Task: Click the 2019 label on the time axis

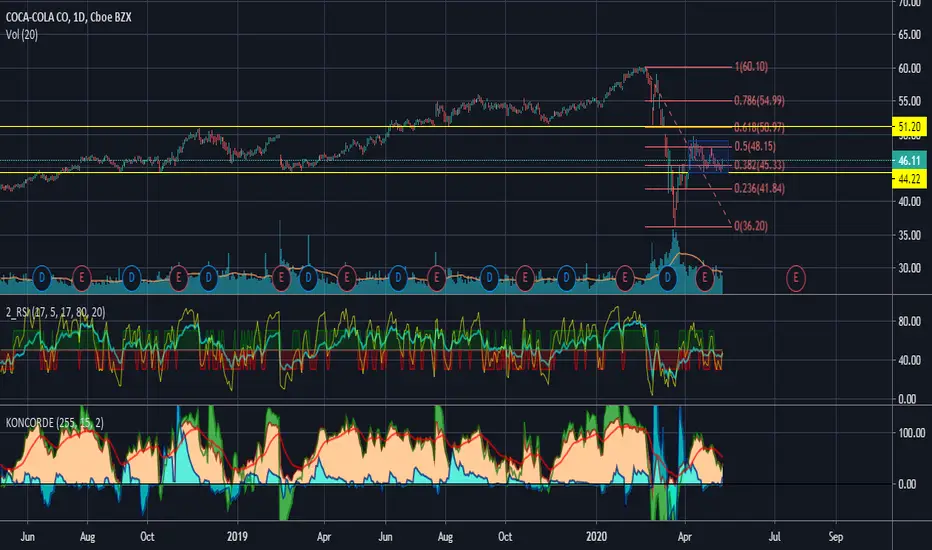Action: pos(237,536)
